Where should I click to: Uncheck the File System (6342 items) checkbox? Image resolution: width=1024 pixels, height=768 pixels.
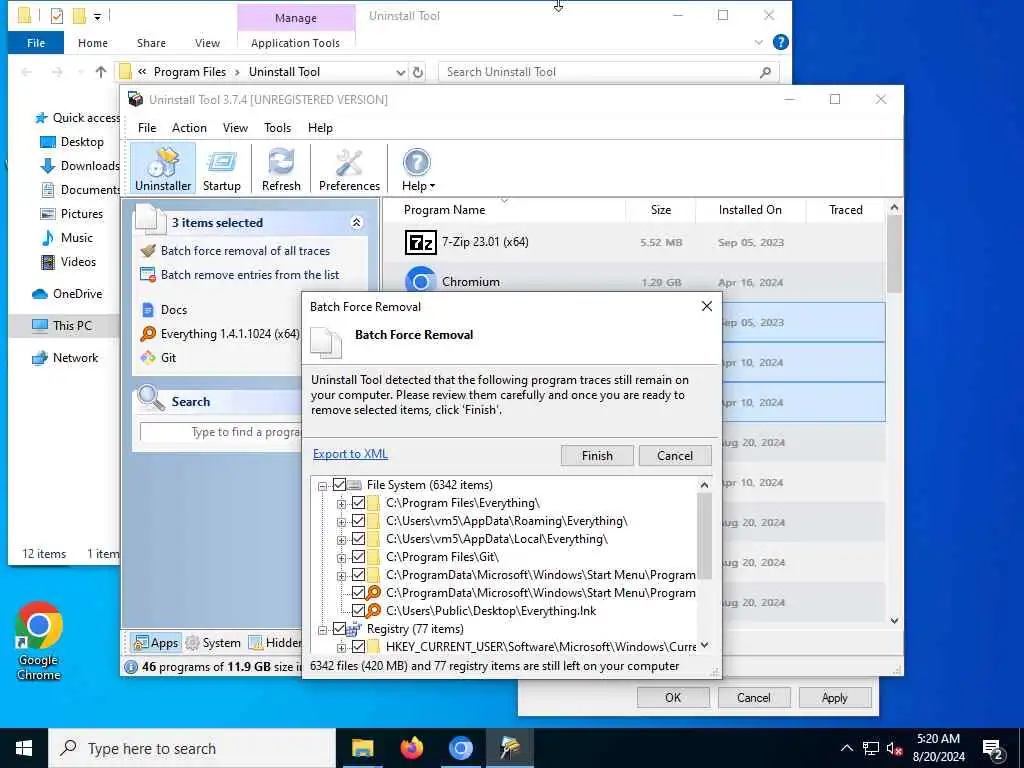pyautogui.click(x=339, y=485)
